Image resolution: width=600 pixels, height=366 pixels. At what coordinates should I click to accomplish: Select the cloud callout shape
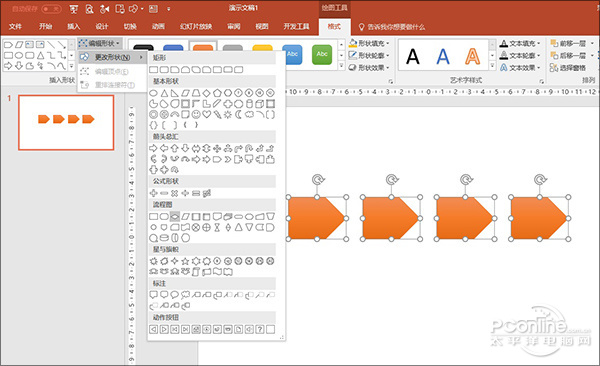(185, 295)
